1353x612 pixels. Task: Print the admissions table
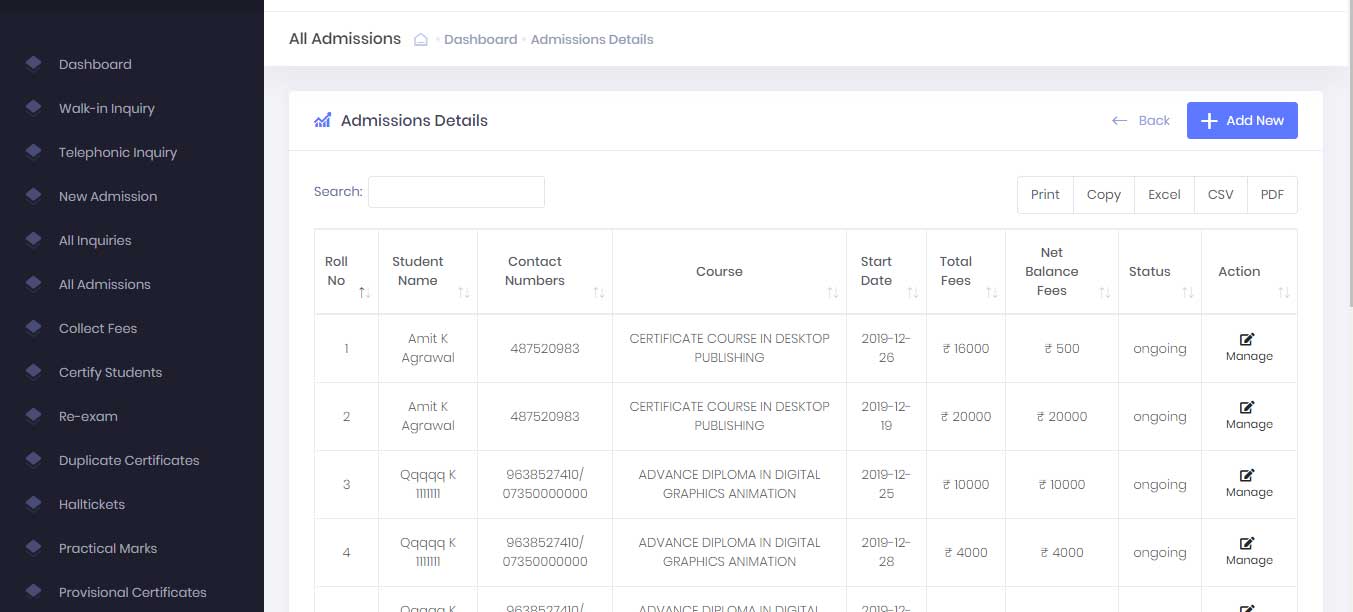click(1045, 195)
